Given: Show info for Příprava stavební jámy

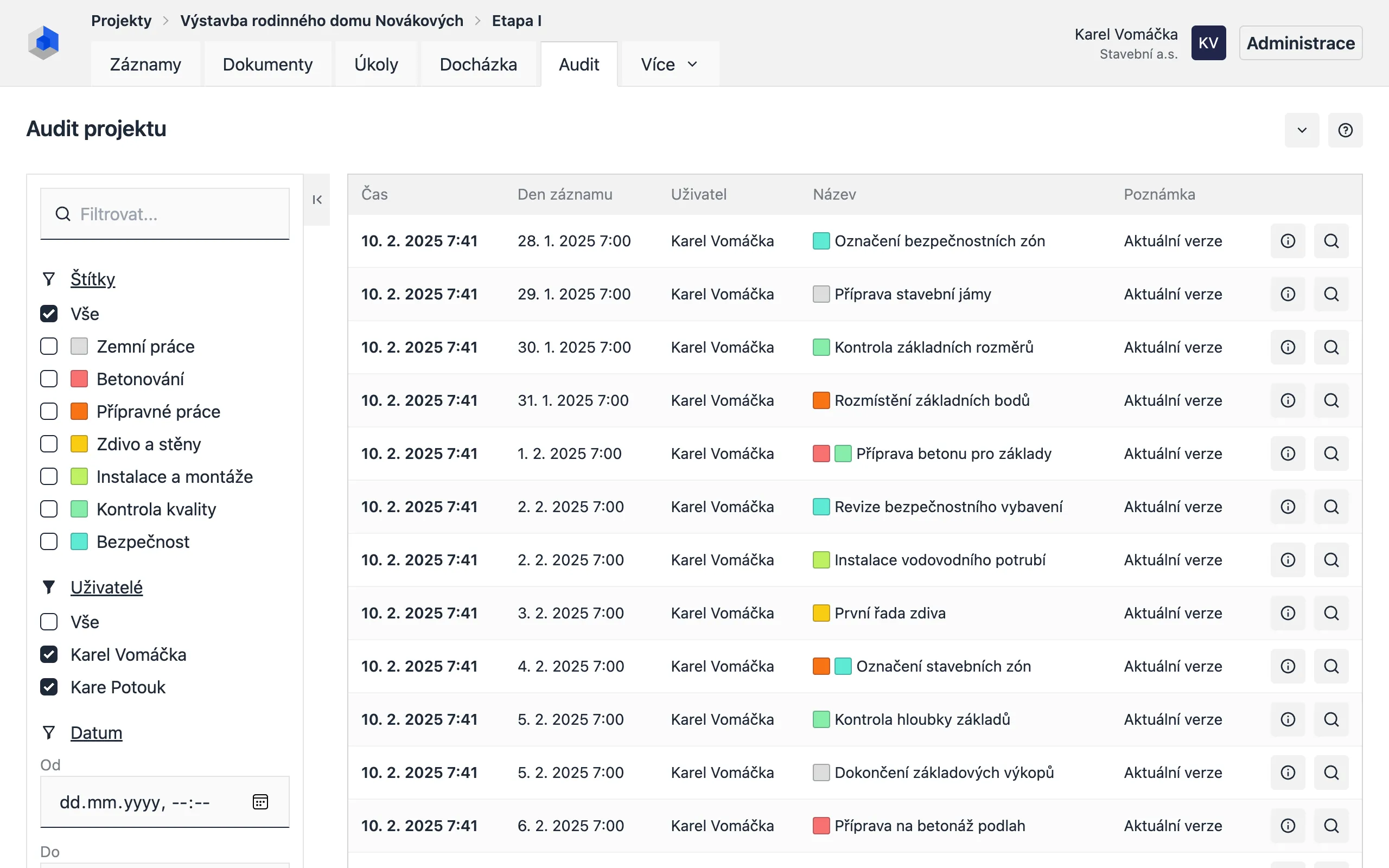Looking at the screenshot, I should pos(1288,294).
